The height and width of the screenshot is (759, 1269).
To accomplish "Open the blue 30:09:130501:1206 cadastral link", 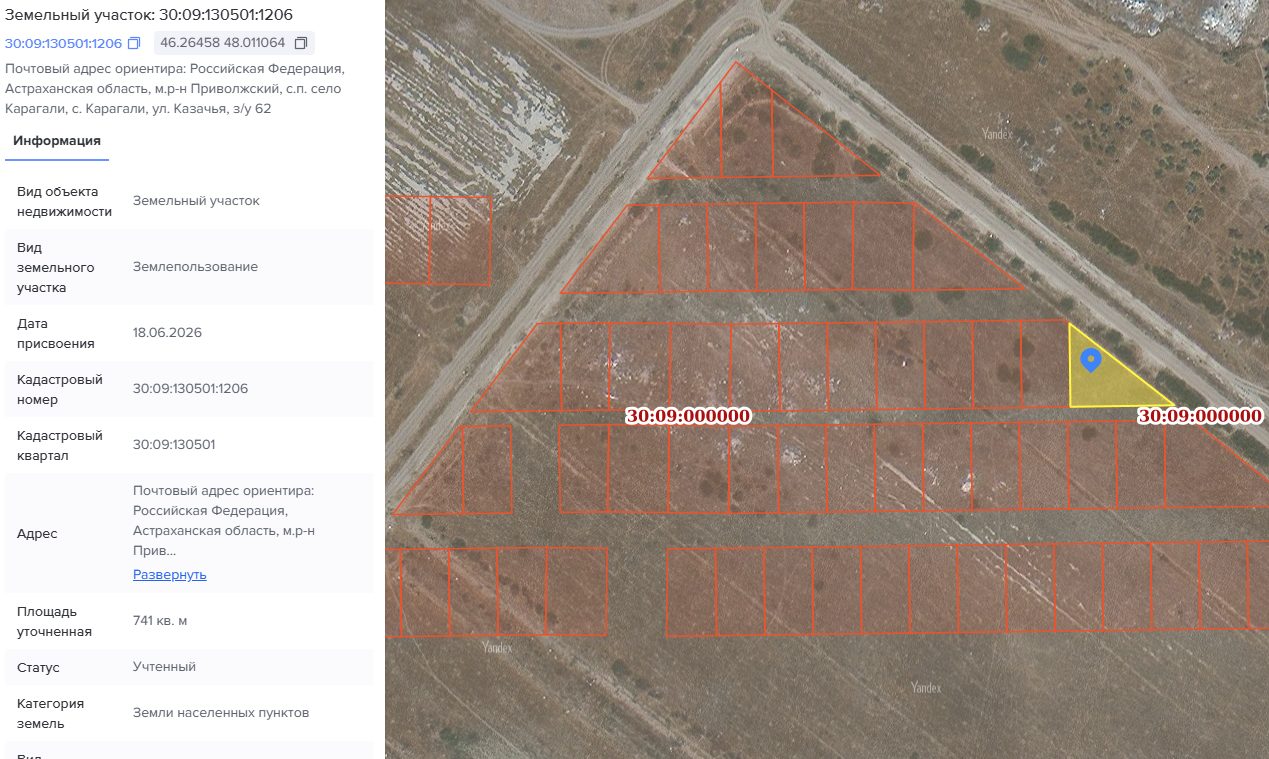I will click(x=63, y=43).
